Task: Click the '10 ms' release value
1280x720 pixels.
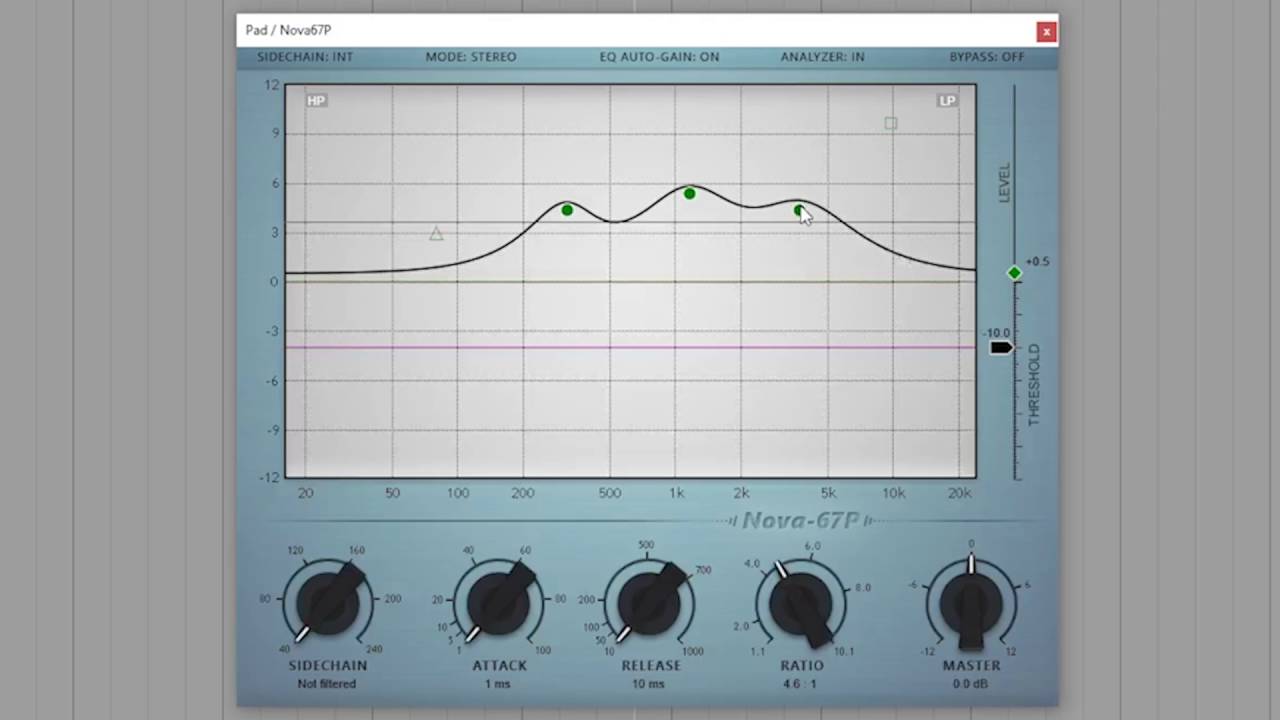Action: coord(648,684)
